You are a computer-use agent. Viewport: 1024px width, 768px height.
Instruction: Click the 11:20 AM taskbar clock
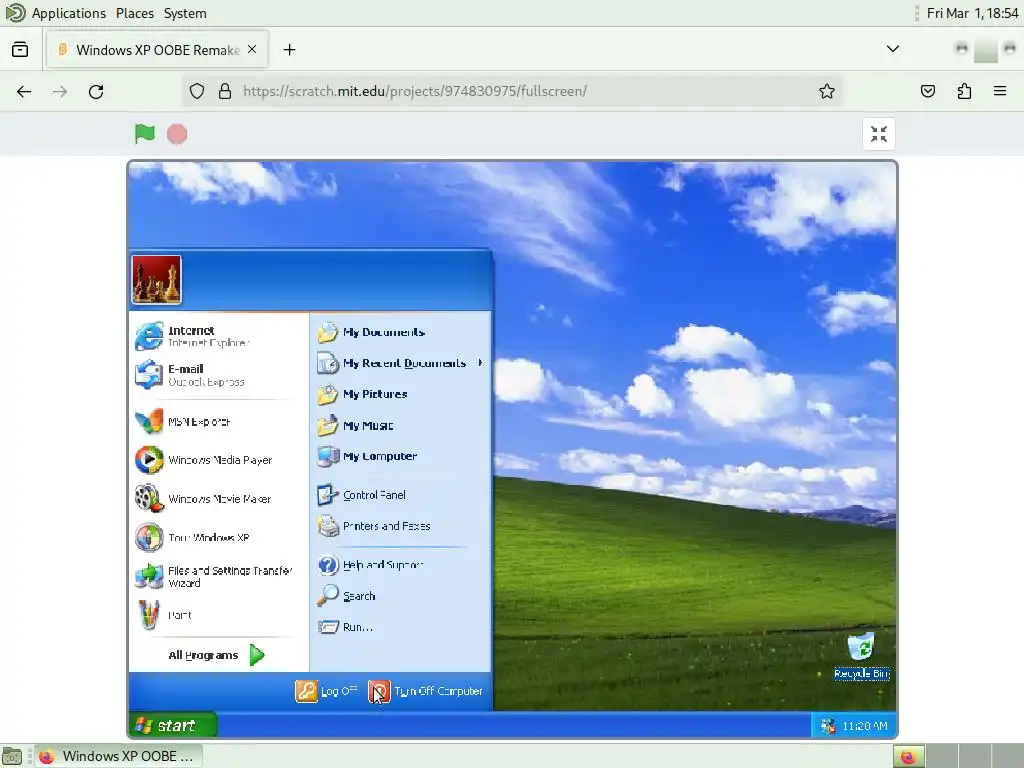click(865, 726)
